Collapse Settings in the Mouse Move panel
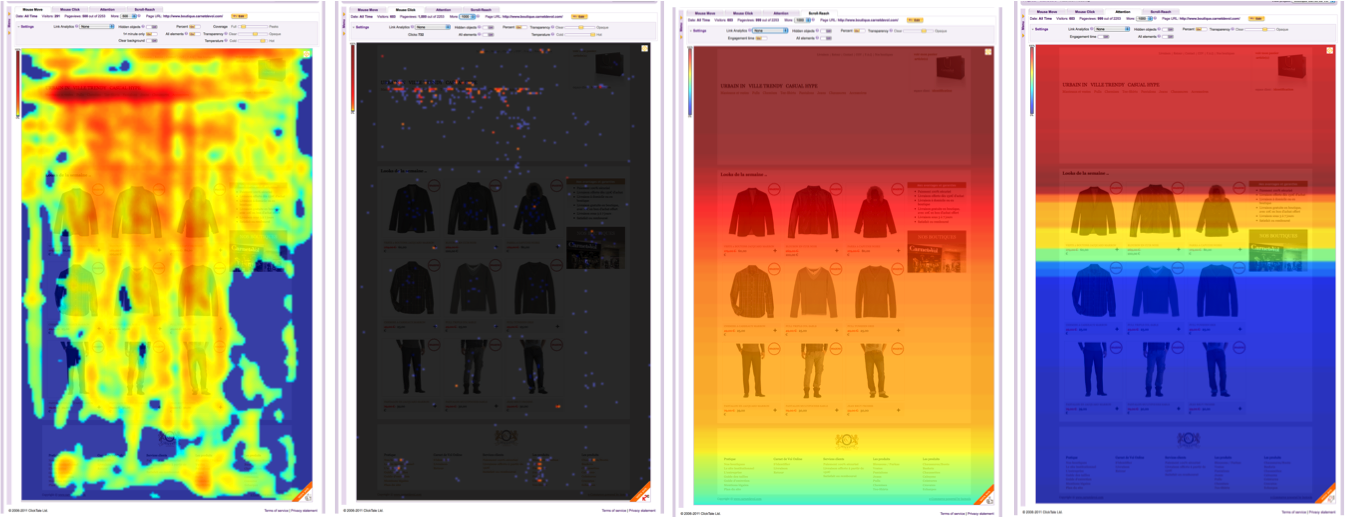 pos(26,26)
